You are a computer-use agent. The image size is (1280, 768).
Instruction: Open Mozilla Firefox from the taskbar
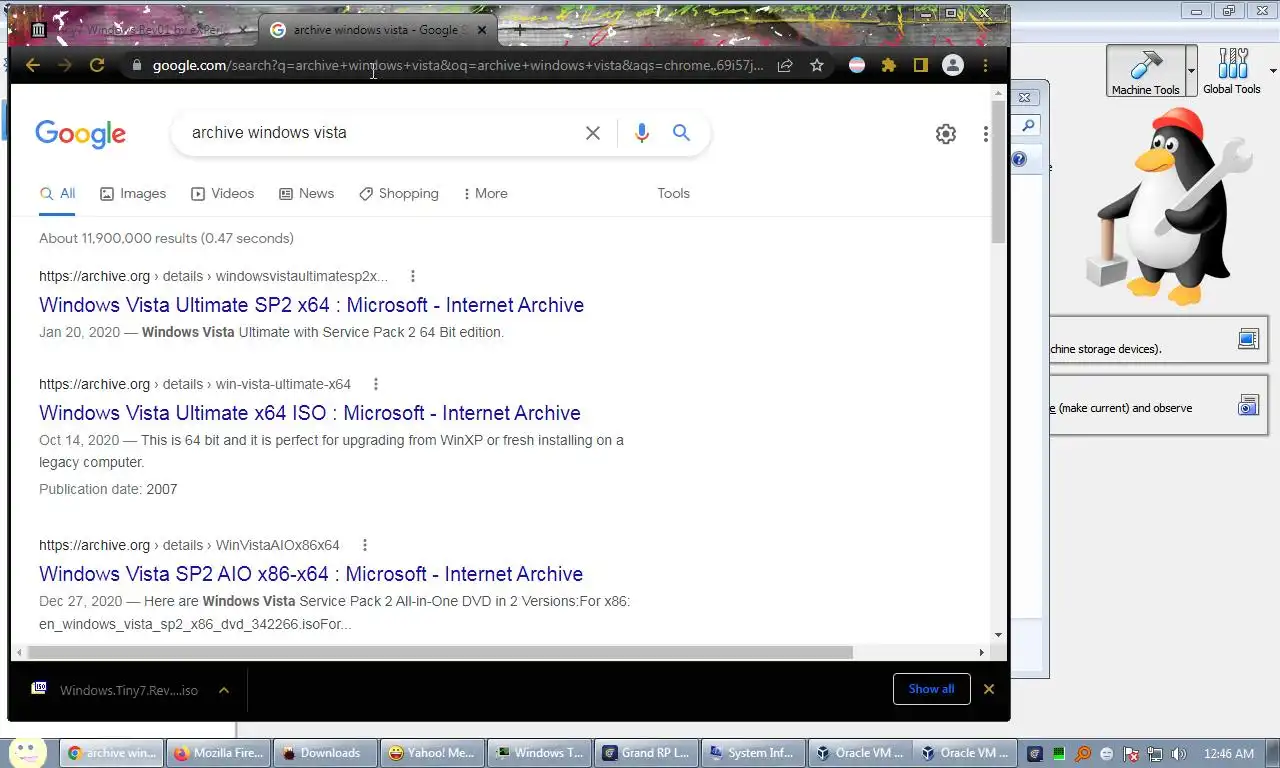216,753
